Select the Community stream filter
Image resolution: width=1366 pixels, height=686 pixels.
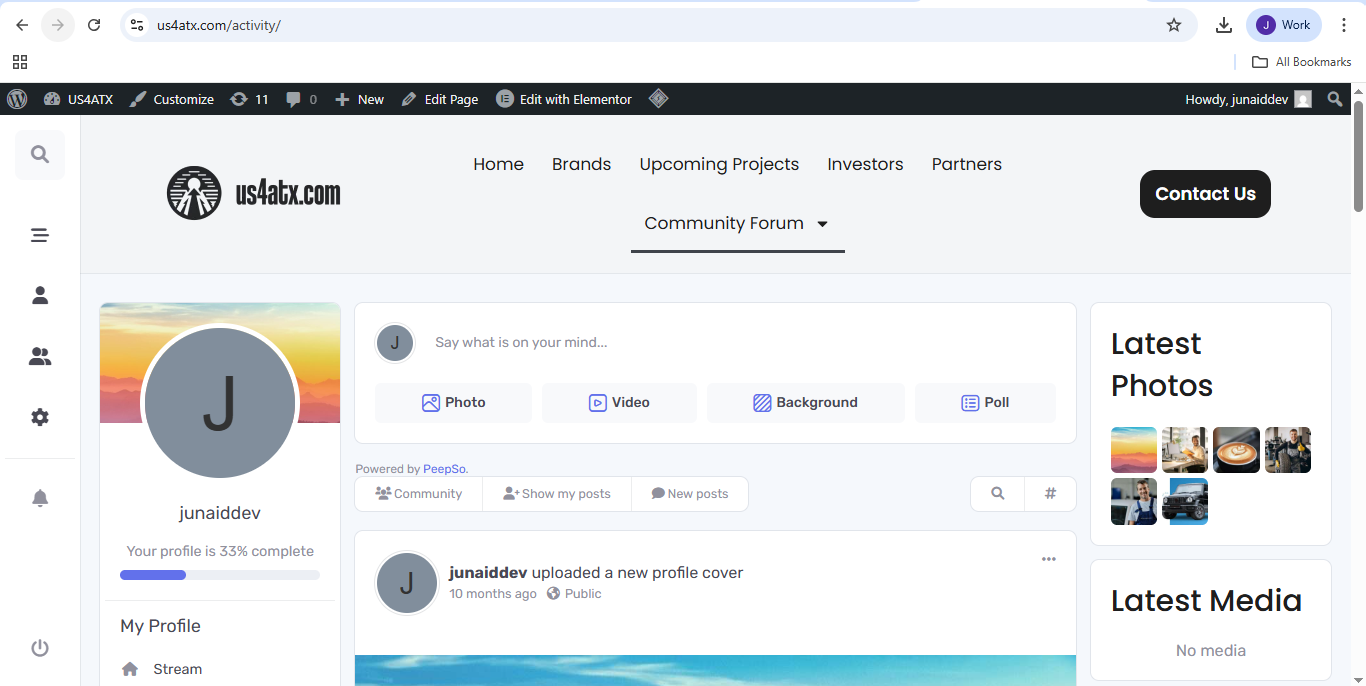coord(418,494)
